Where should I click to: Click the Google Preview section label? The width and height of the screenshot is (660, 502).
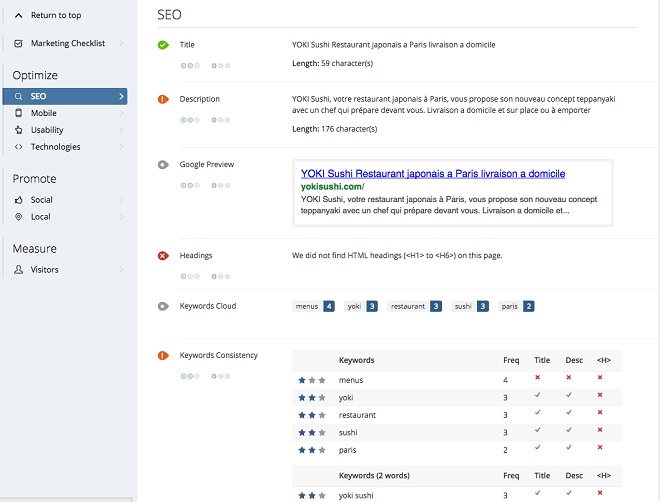pos(207,165)
